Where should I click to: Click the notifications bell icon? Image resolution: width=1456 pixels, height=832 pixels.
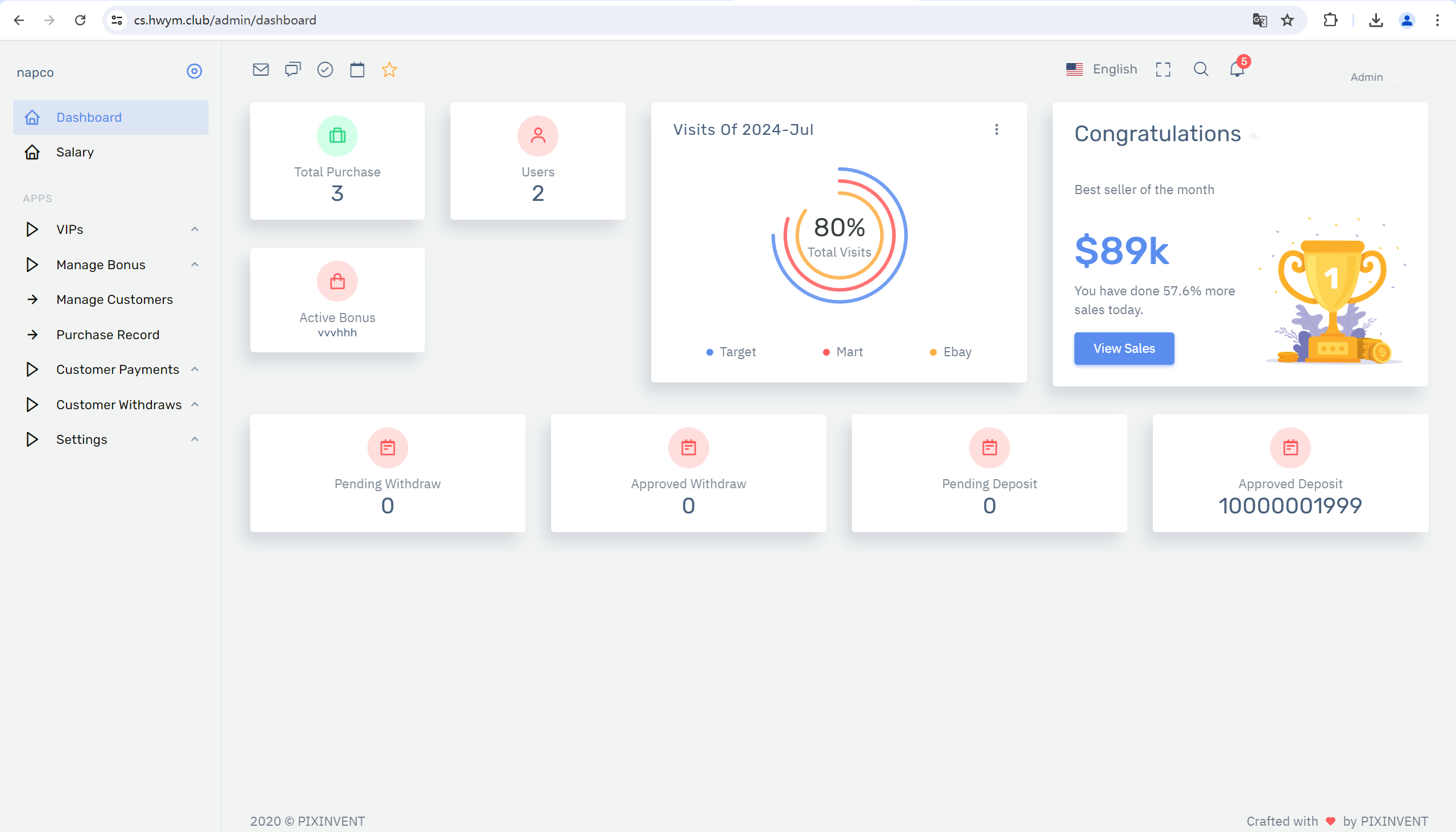click(1238, 69)
